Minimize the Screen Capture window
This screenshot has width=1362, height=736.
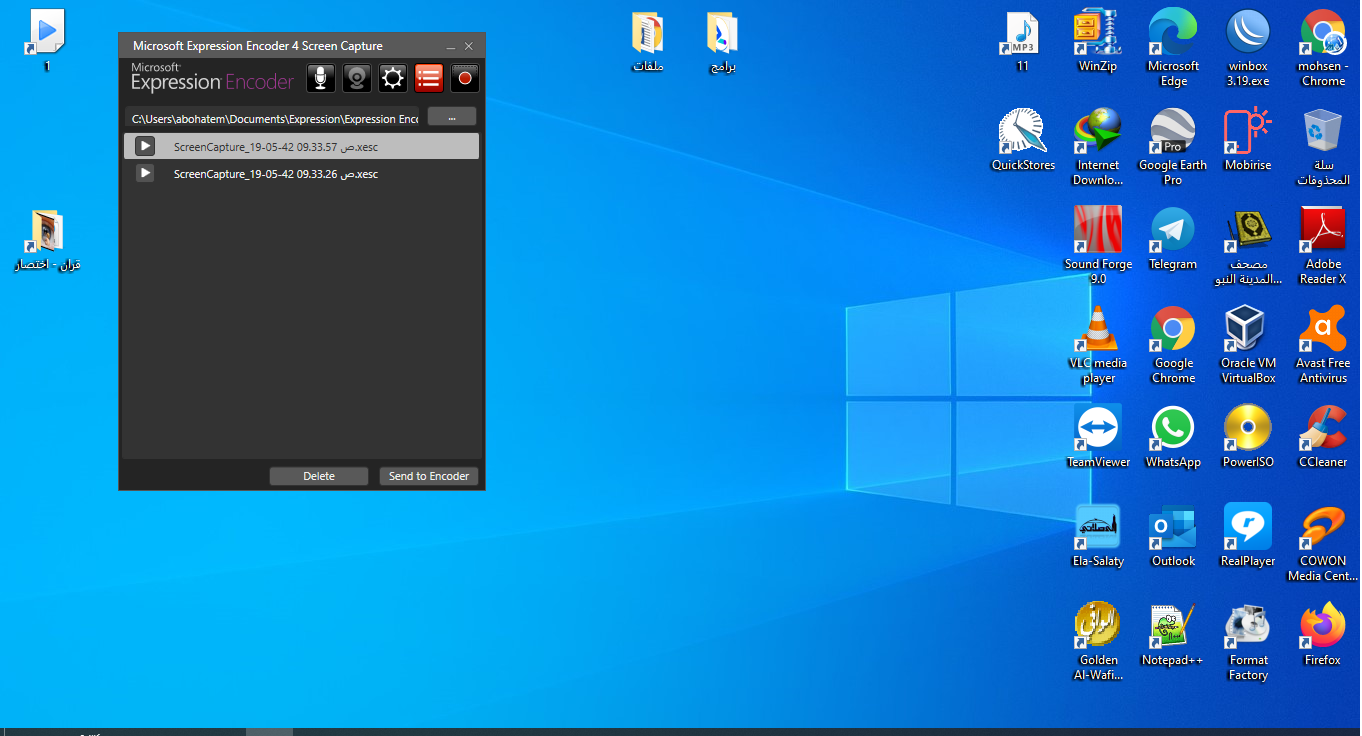[451, 46]
